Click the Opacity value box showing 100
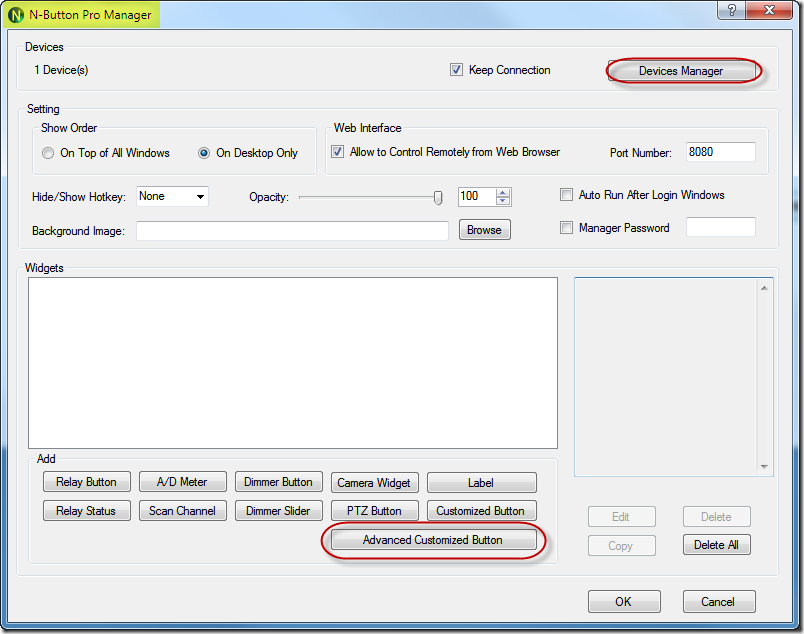The width and height of the screenshot is (804, 634). (x=477, y=196)
